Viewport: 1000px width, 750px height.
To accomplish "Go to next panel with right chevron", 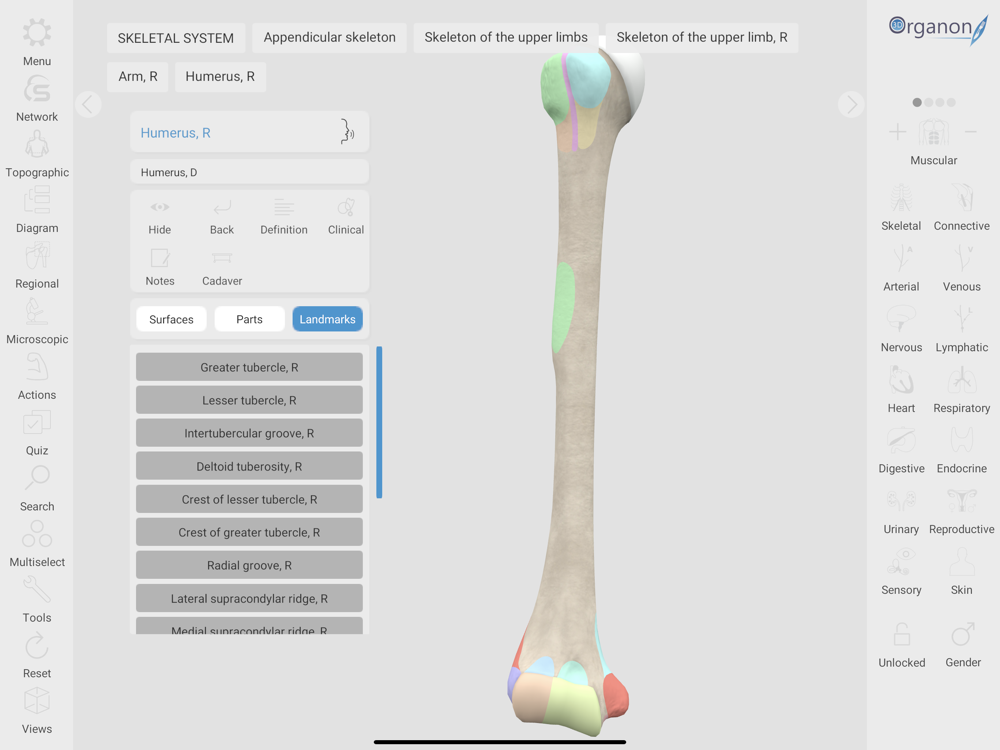I will click(x=851, y=104).
